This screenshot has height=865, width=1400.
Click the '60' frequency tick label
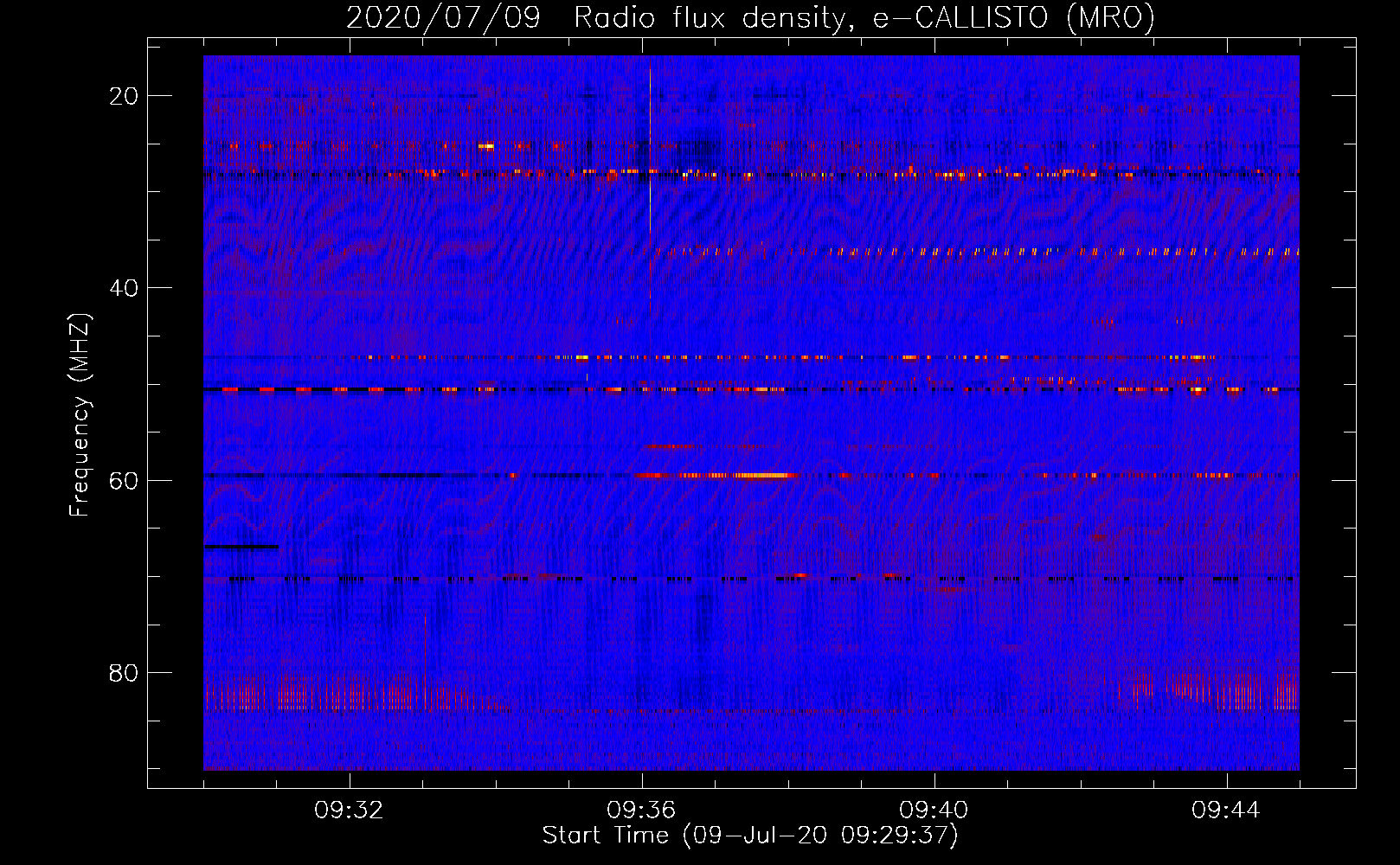pos(124,480)
